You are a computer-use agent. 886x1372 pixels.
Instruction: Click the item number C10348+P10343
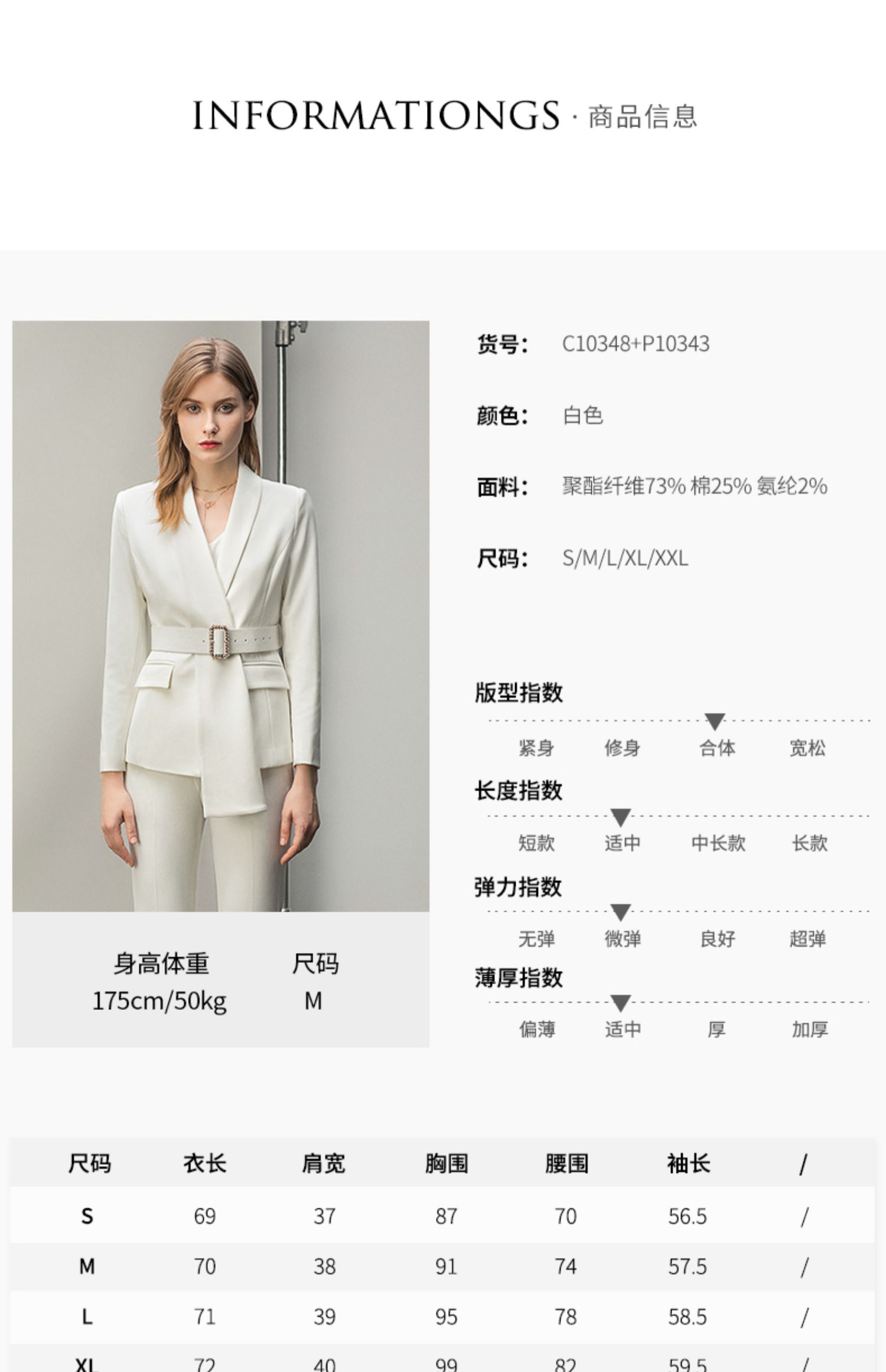pyautogui.click(x=636, y=344)
